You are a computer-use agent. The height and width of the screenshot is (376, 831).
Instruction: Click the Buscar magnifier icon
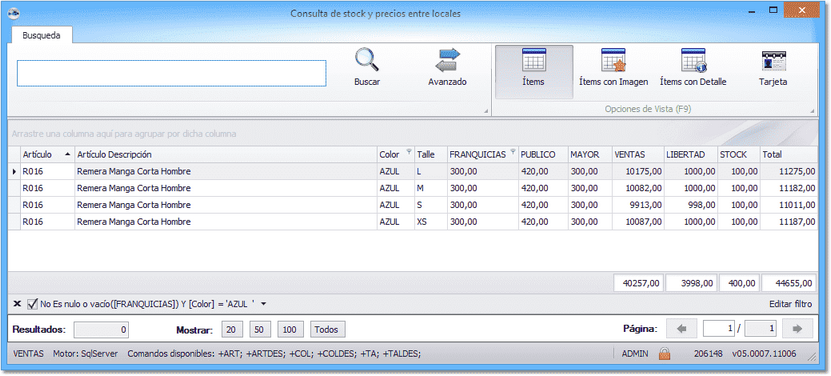367,60
